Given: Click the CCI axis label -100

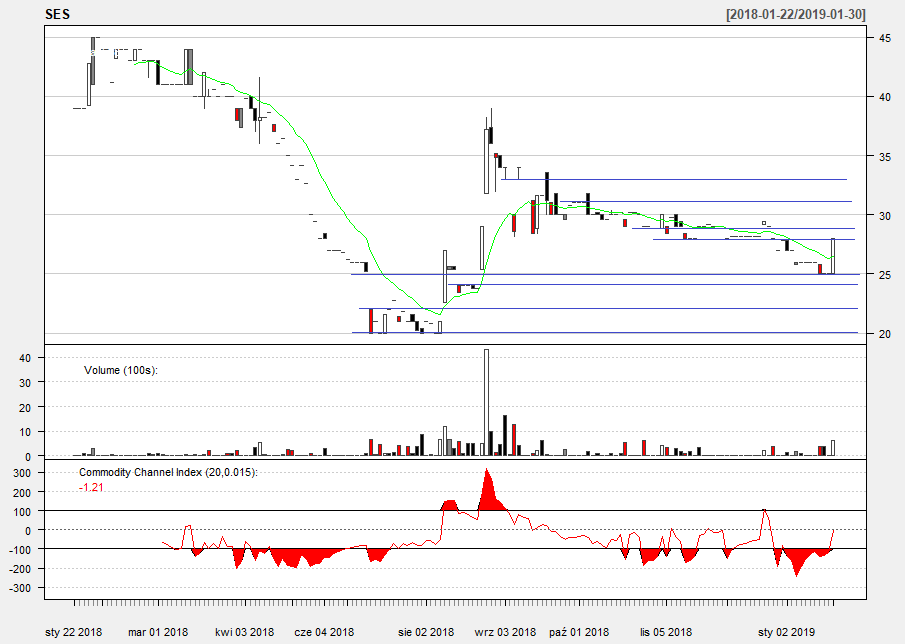Looking at the screenshot, I should tap(20, 550).
